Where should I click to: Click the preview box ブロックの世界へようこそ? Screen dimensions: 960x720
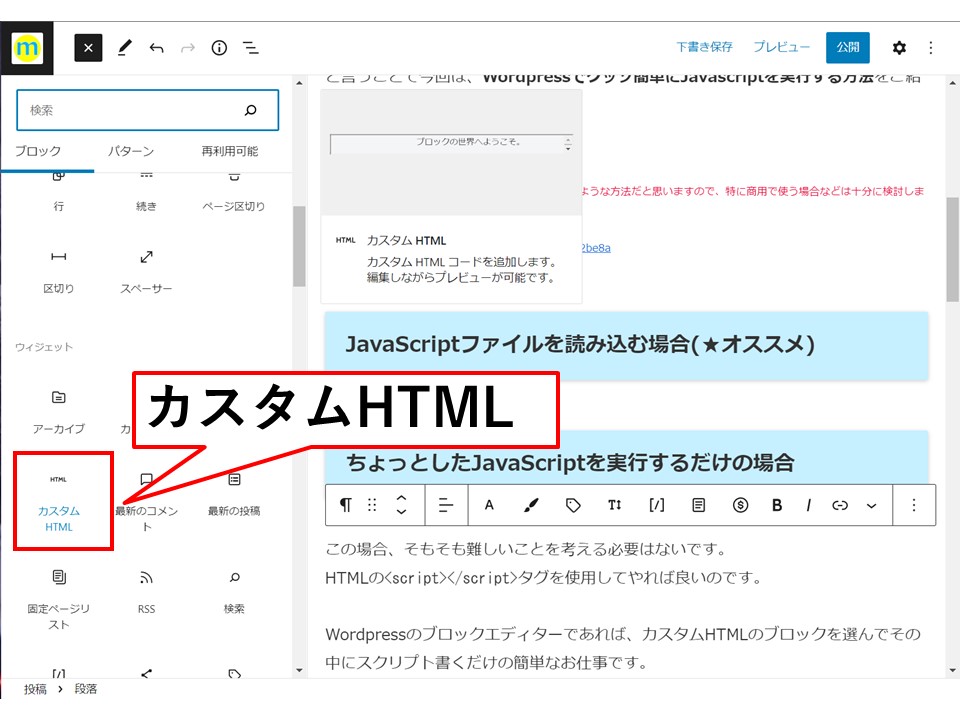(x=452, y=144)
